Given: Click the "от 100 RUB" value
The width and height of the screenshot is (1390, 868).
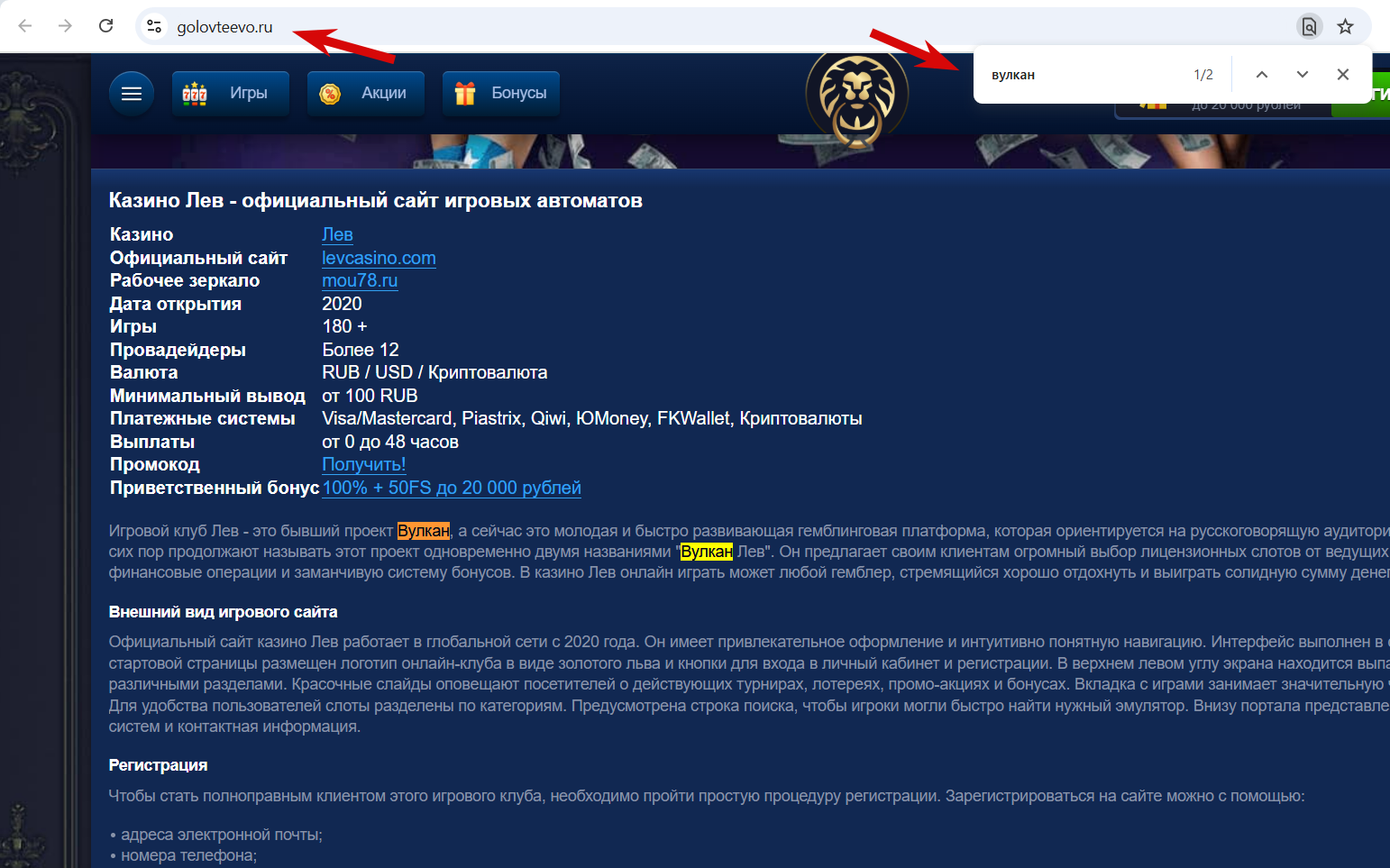Looking at the screenshot, I should (x=370, y=396).
